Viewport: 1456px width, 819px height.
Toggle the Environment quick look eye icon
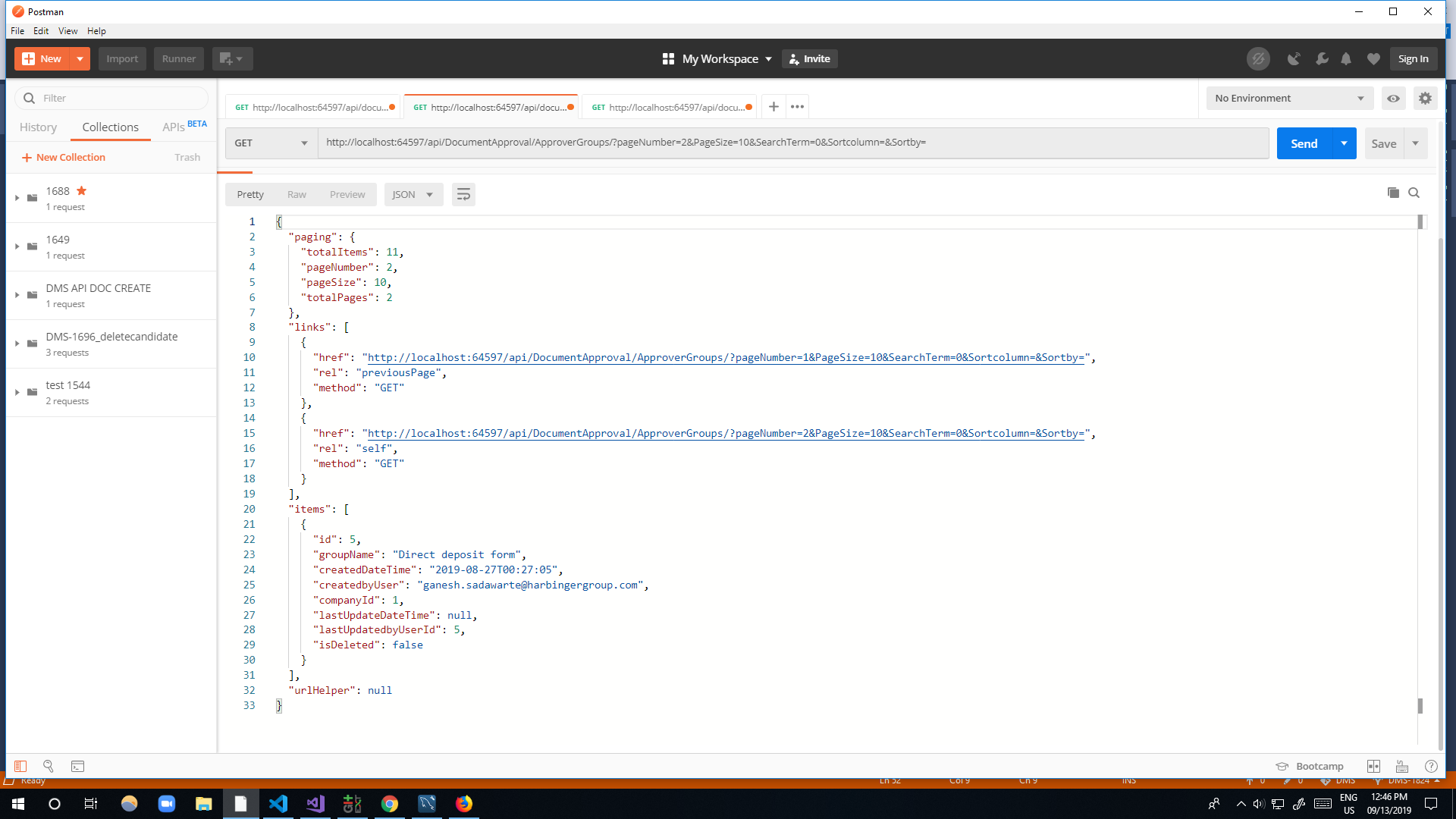click(1394, 98)
